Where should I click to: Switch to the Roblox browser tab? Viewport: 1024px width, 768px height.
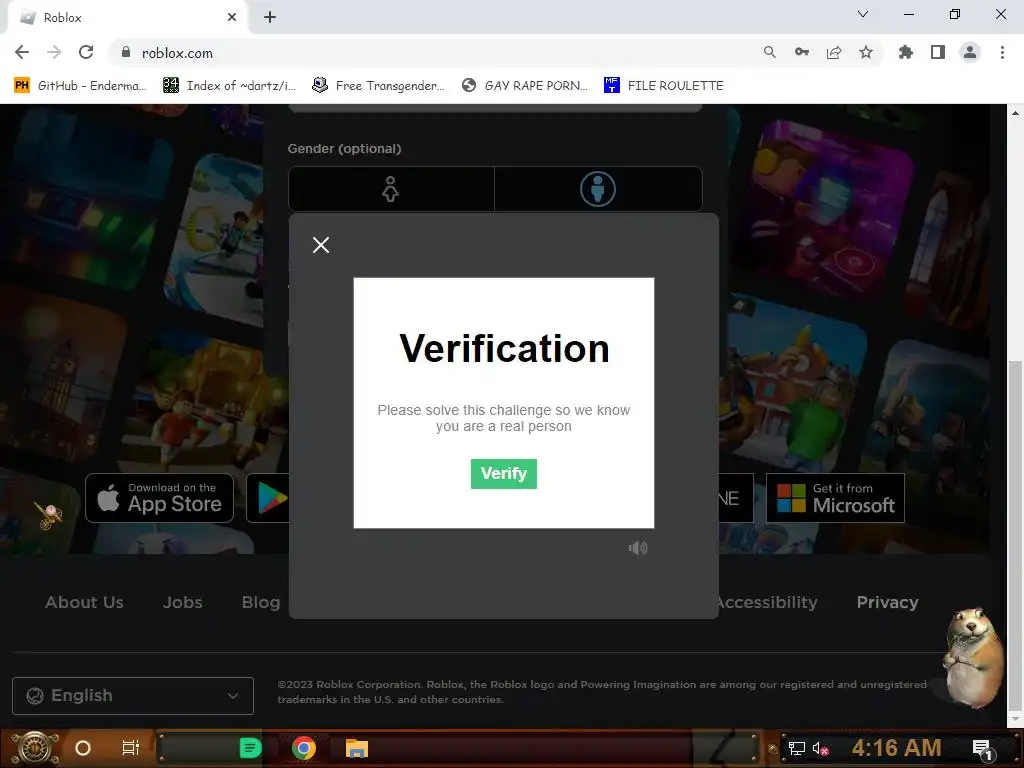(x=127, y=18)
